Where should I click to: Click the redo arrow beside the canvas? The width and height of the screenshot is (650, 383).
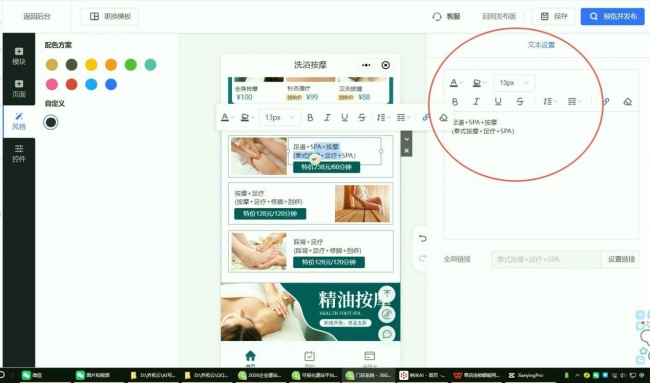pos(422,259)
